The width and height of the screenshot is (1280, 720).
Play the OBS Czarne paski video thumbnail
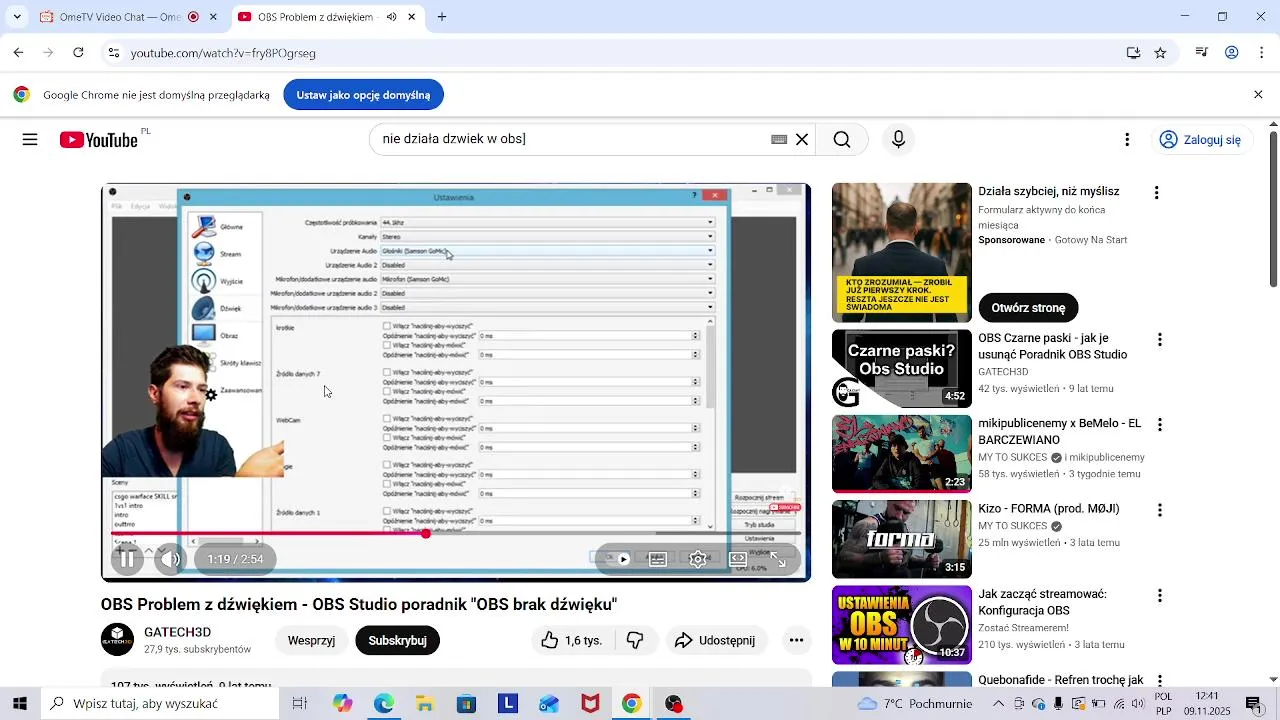click(x=902, y=369)
